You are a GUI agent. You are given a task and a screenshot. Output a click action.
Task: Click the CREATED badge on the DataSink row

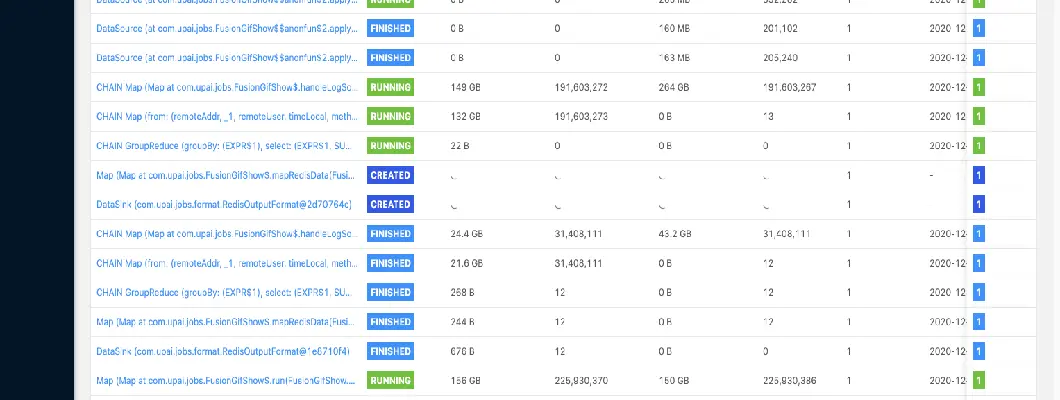click(x=390, y=204)
